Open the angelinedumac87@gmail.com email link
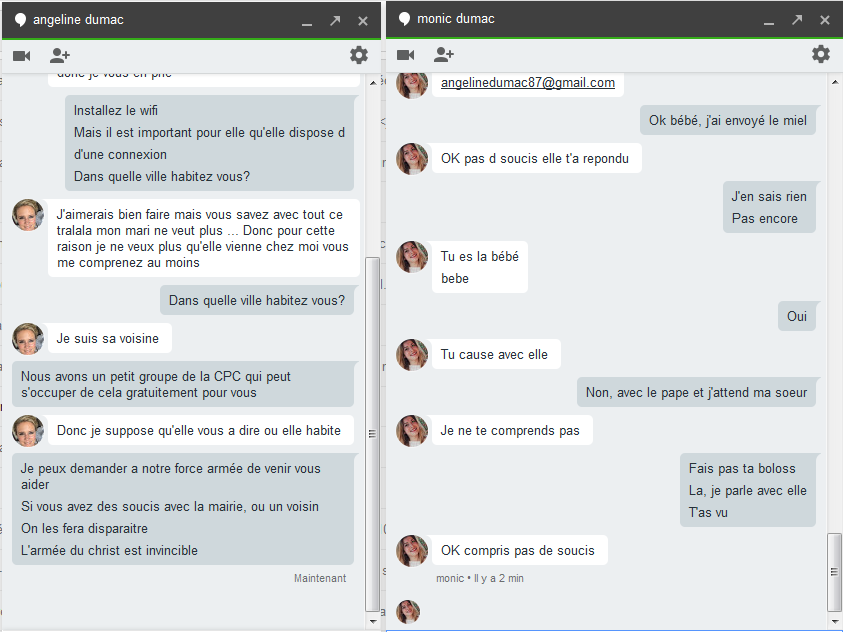Viewport: 843px width, 632px height. tap(527, 83)
